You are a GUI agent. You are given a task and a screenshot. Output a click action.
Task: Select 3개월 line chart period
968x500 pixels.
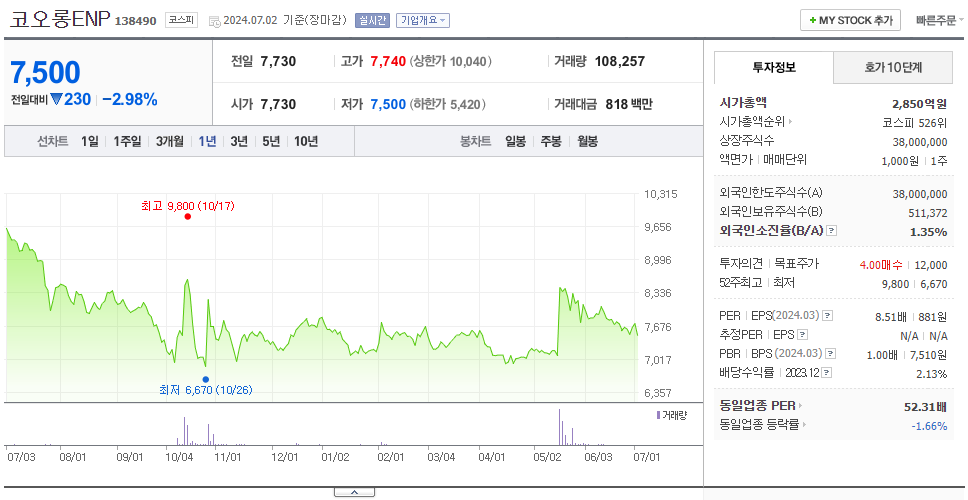click(x=170, y=141)
